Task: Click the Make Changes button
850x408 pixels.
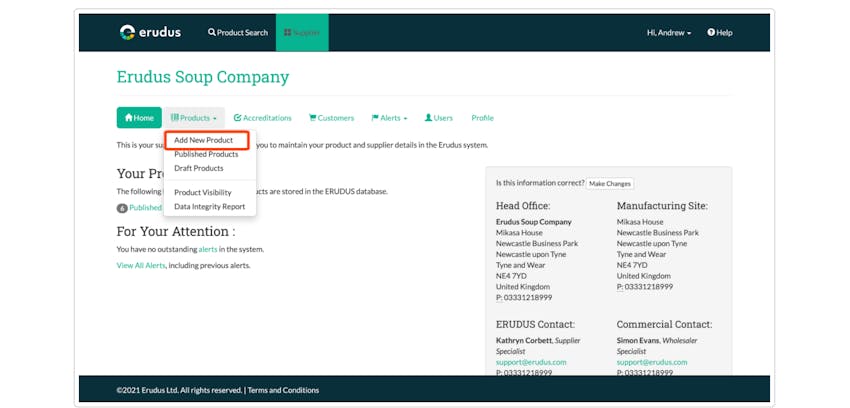Action: pyautogui.click(x=610, y=184)
